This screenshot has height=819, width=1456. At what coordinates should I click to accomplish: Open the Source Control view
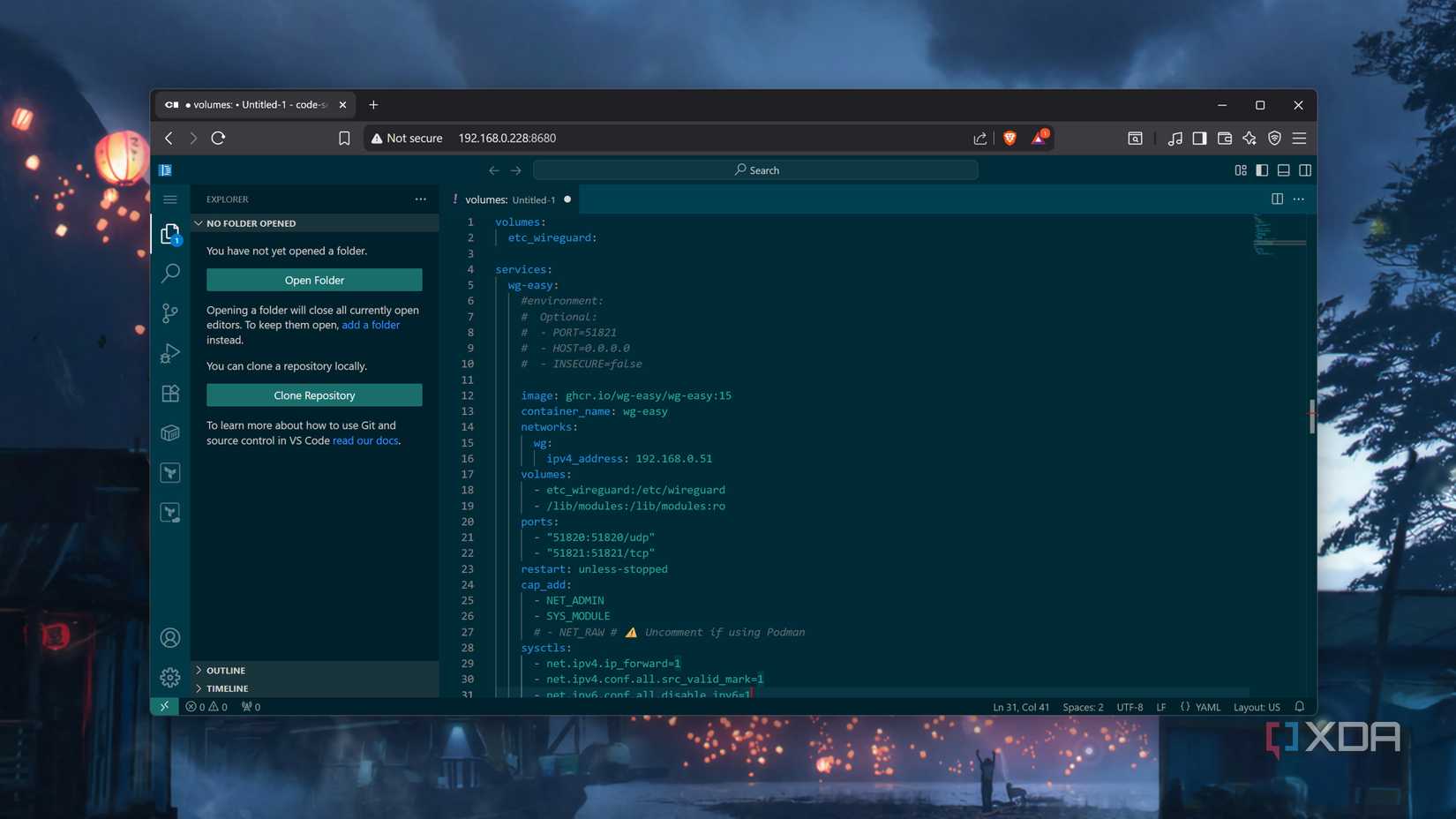[170, 313]
